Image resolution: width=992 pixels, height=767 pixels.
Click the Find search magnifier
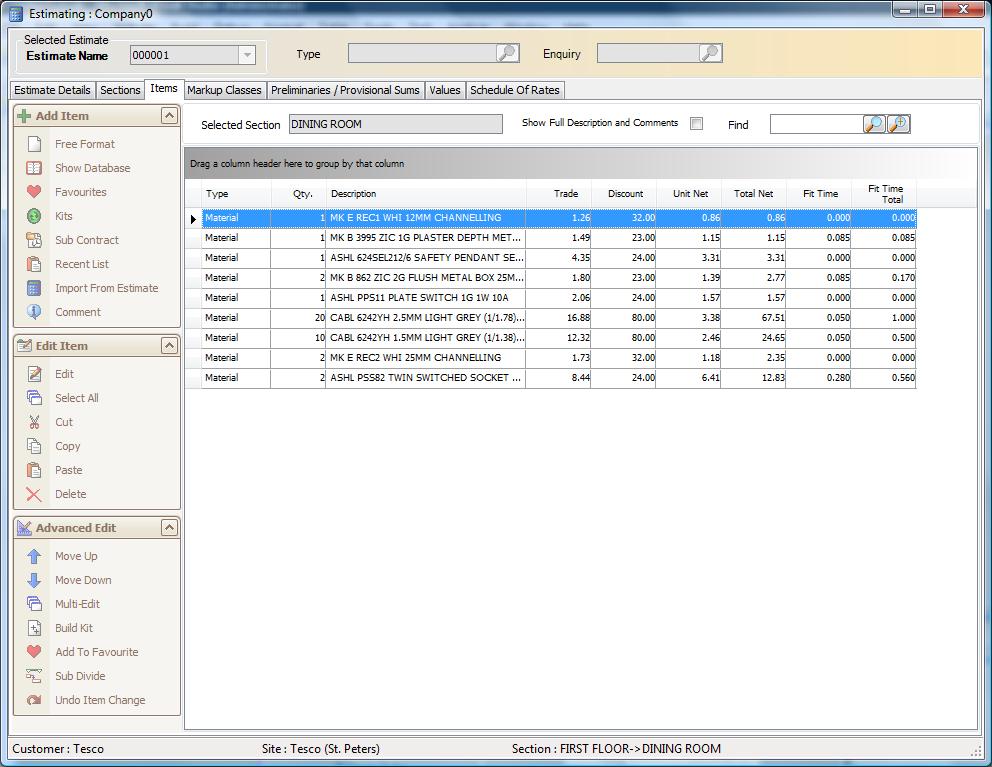point(873,124)
